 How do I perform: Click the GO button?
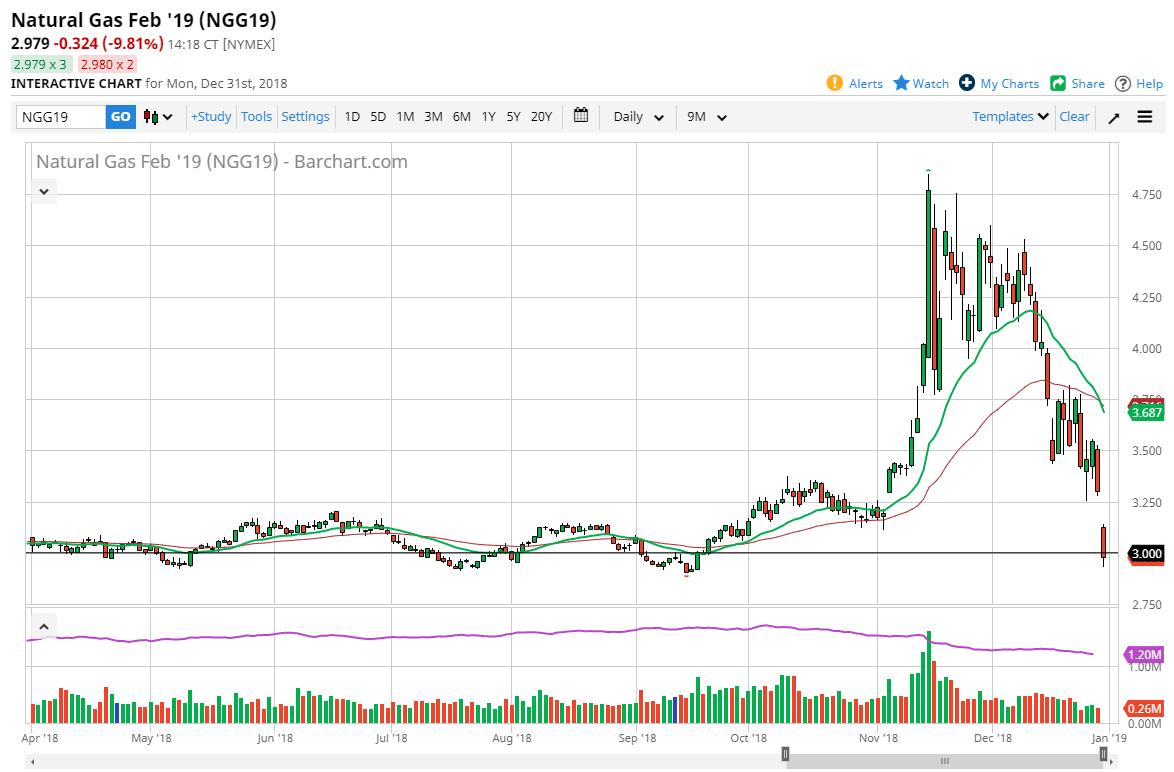[120, 117]
